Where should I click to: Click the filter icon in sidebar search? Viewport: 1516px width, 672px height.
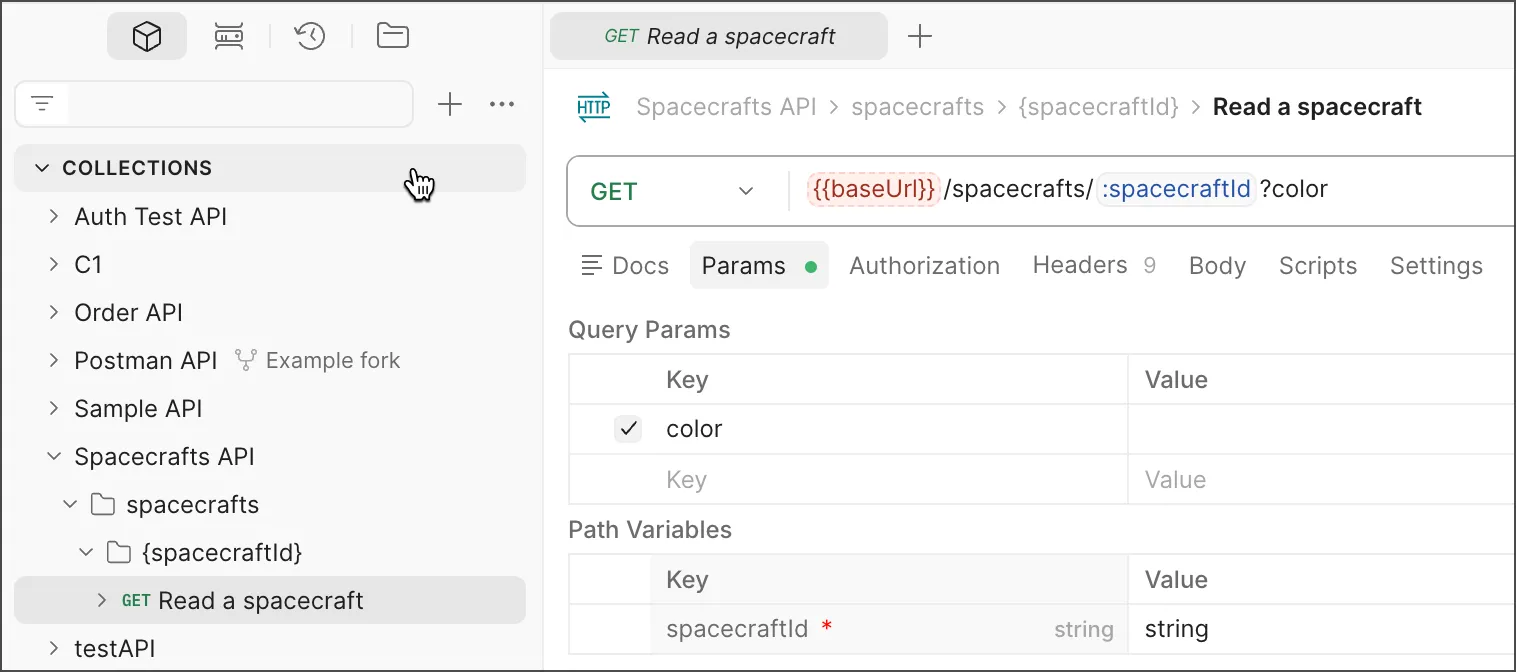coord(42,104)
